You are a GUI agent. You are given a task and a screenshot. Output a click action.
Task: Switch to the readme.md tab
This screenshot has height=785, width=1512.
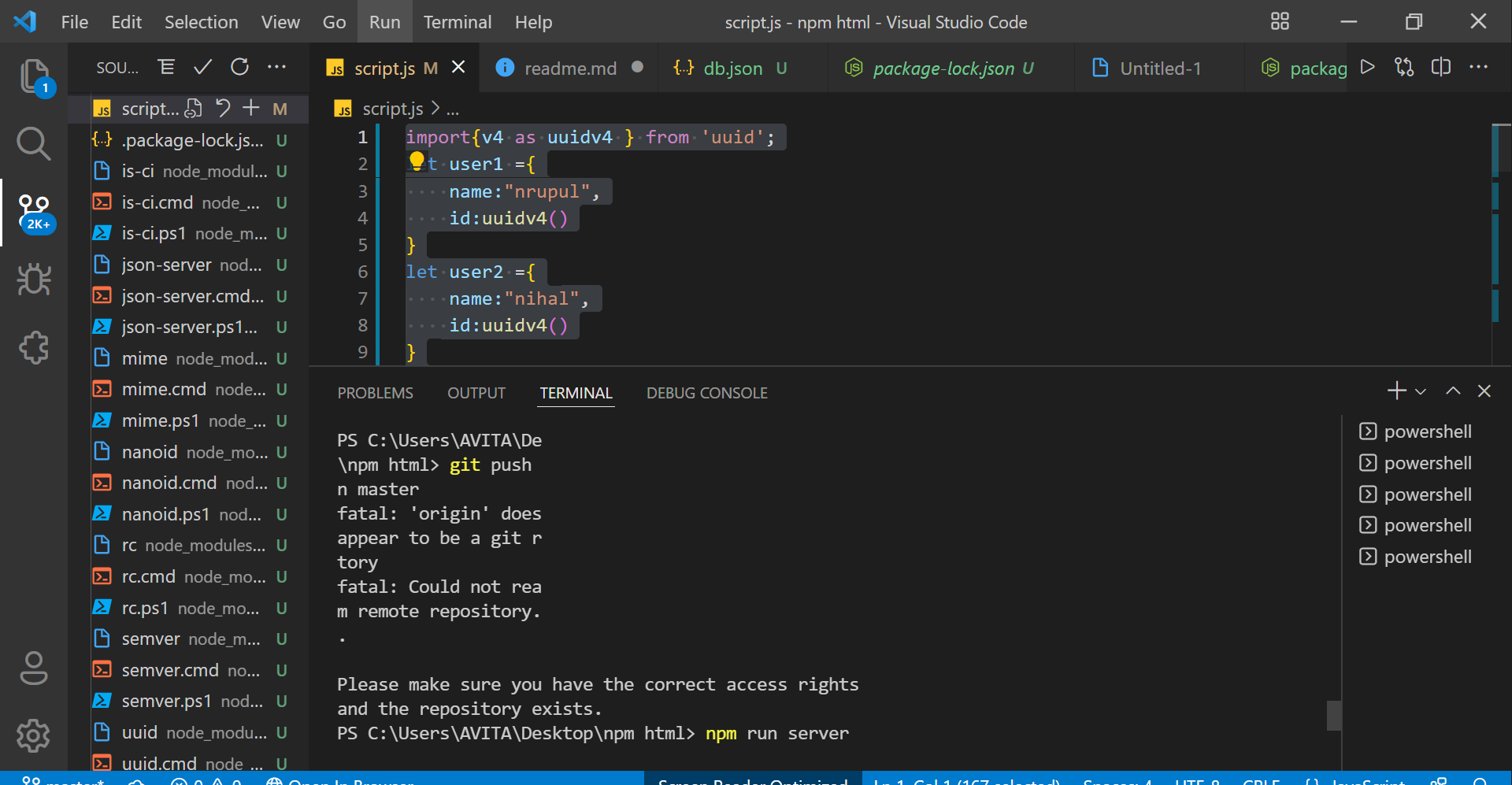[570, 69]
